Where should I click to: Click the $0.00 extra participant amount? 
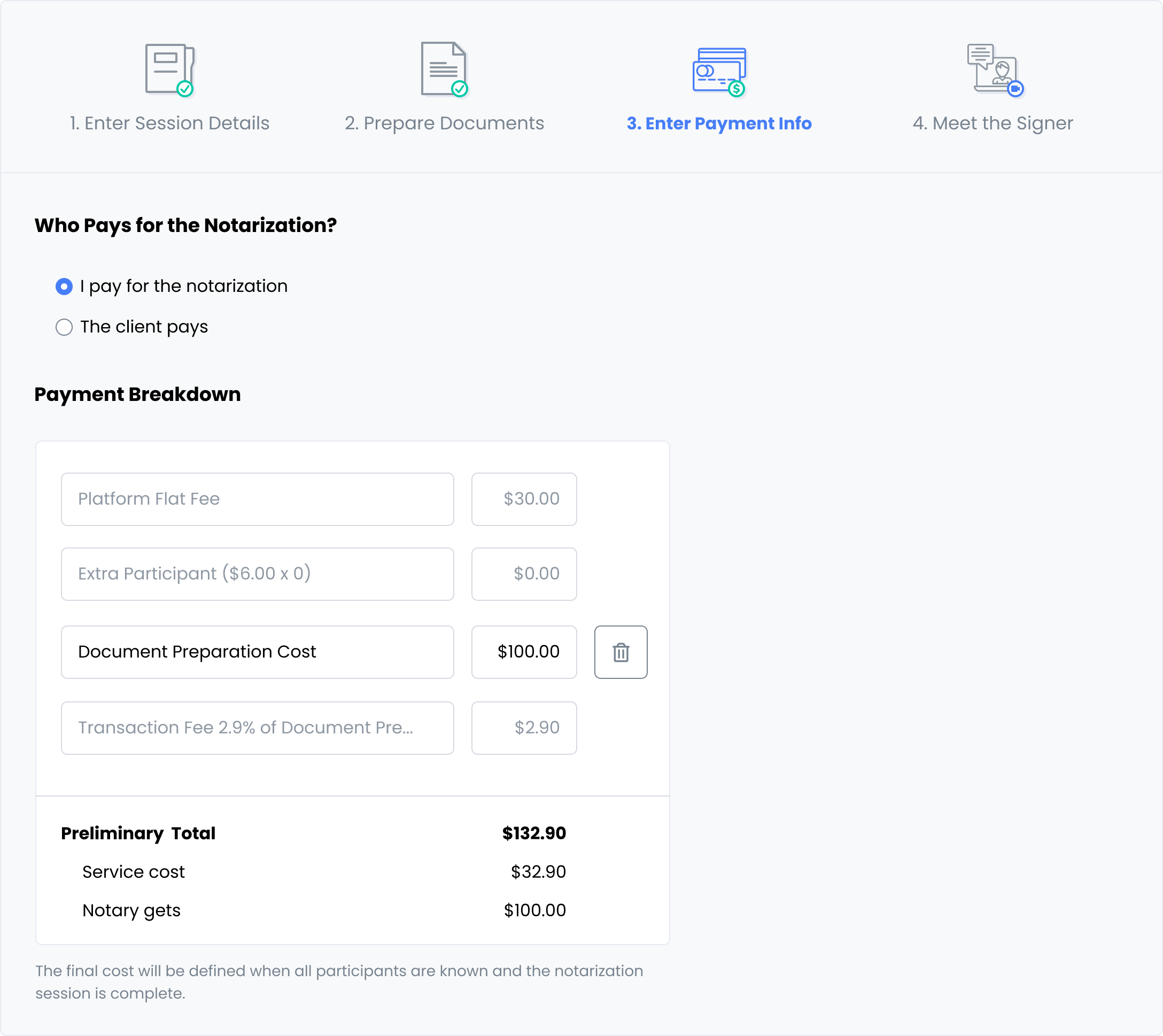coord(523,574)
